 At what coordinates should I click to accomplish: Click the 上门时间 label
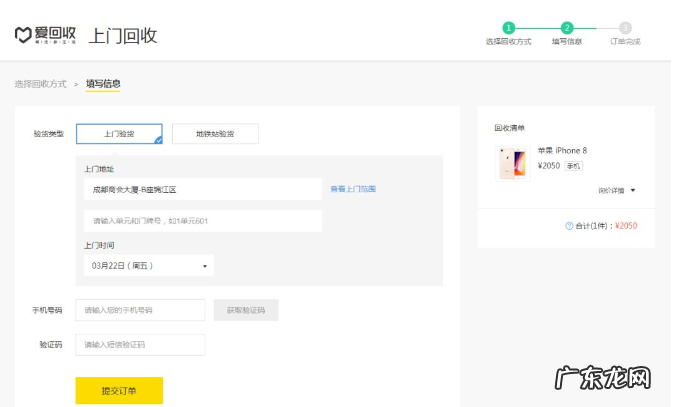tap(99, 245)
